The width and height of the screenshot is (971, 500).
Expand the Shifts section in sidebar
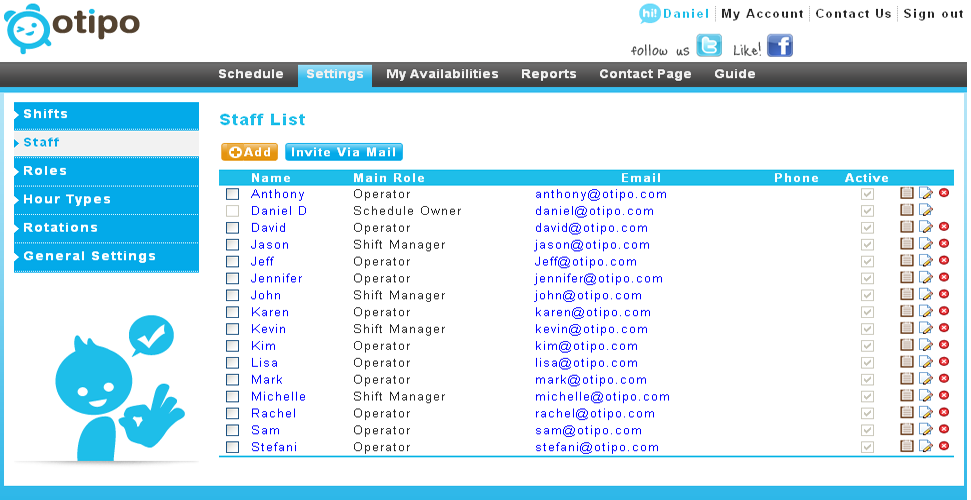[x=106, y=114]
